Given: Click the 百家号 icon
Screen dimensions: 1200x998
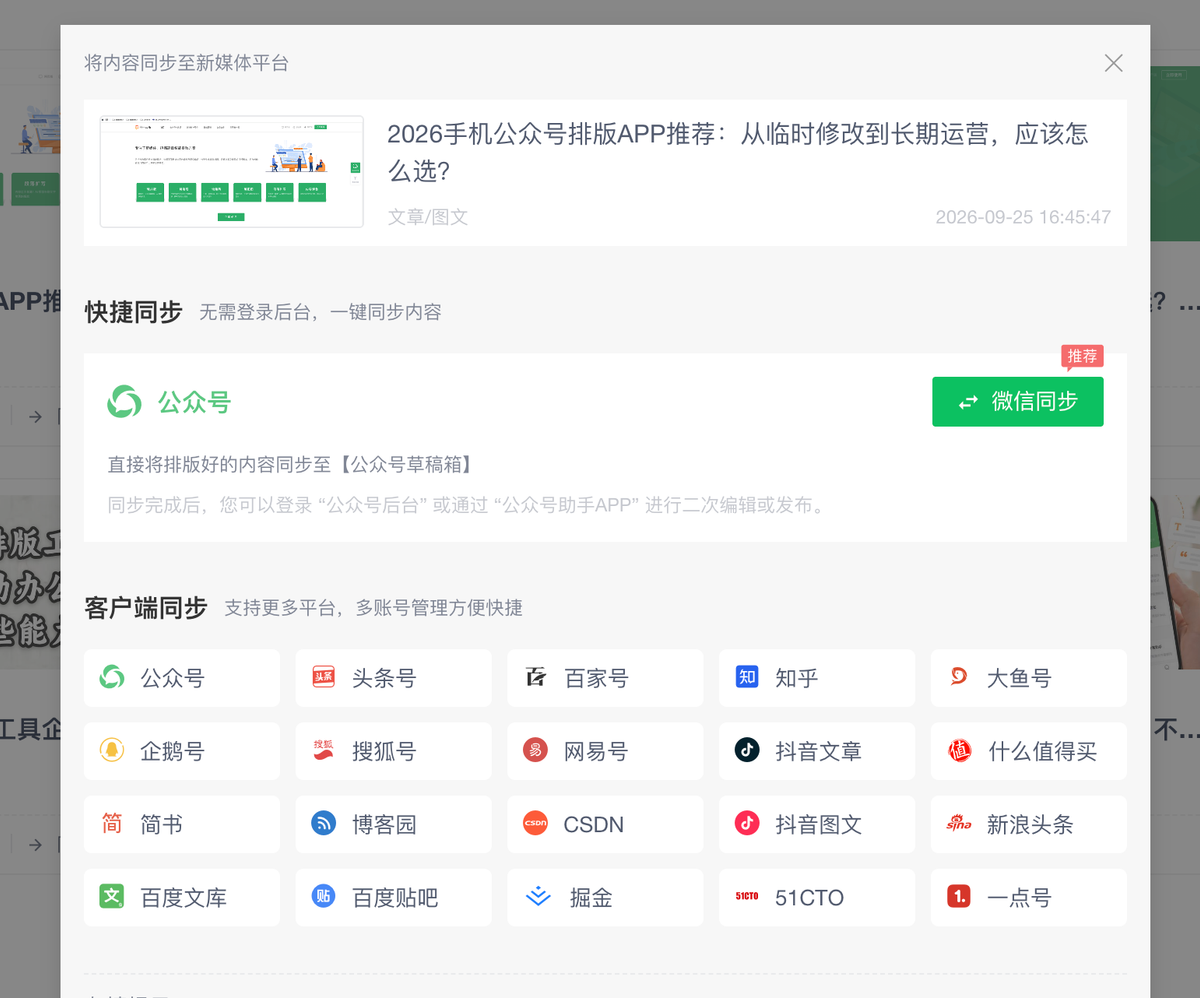Looking at the screenshot, I should coord(536,678).
